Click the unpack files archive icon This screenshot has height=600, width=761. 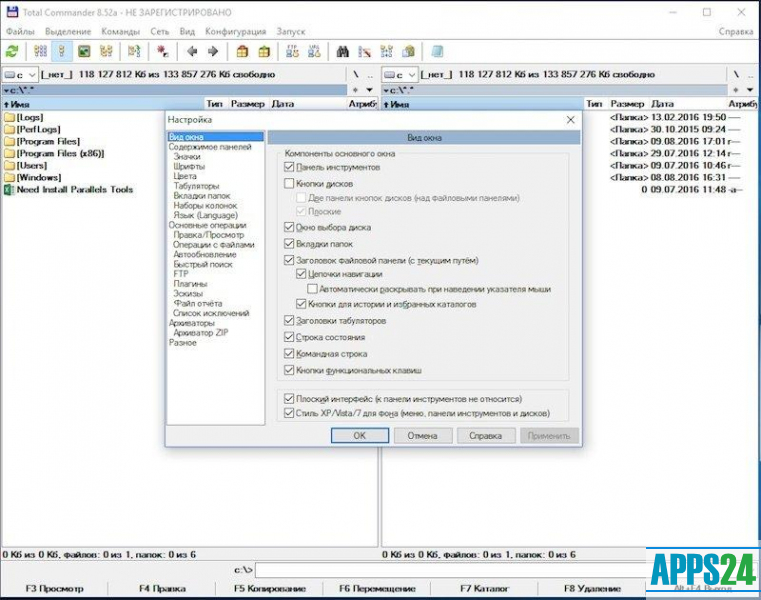264,51
